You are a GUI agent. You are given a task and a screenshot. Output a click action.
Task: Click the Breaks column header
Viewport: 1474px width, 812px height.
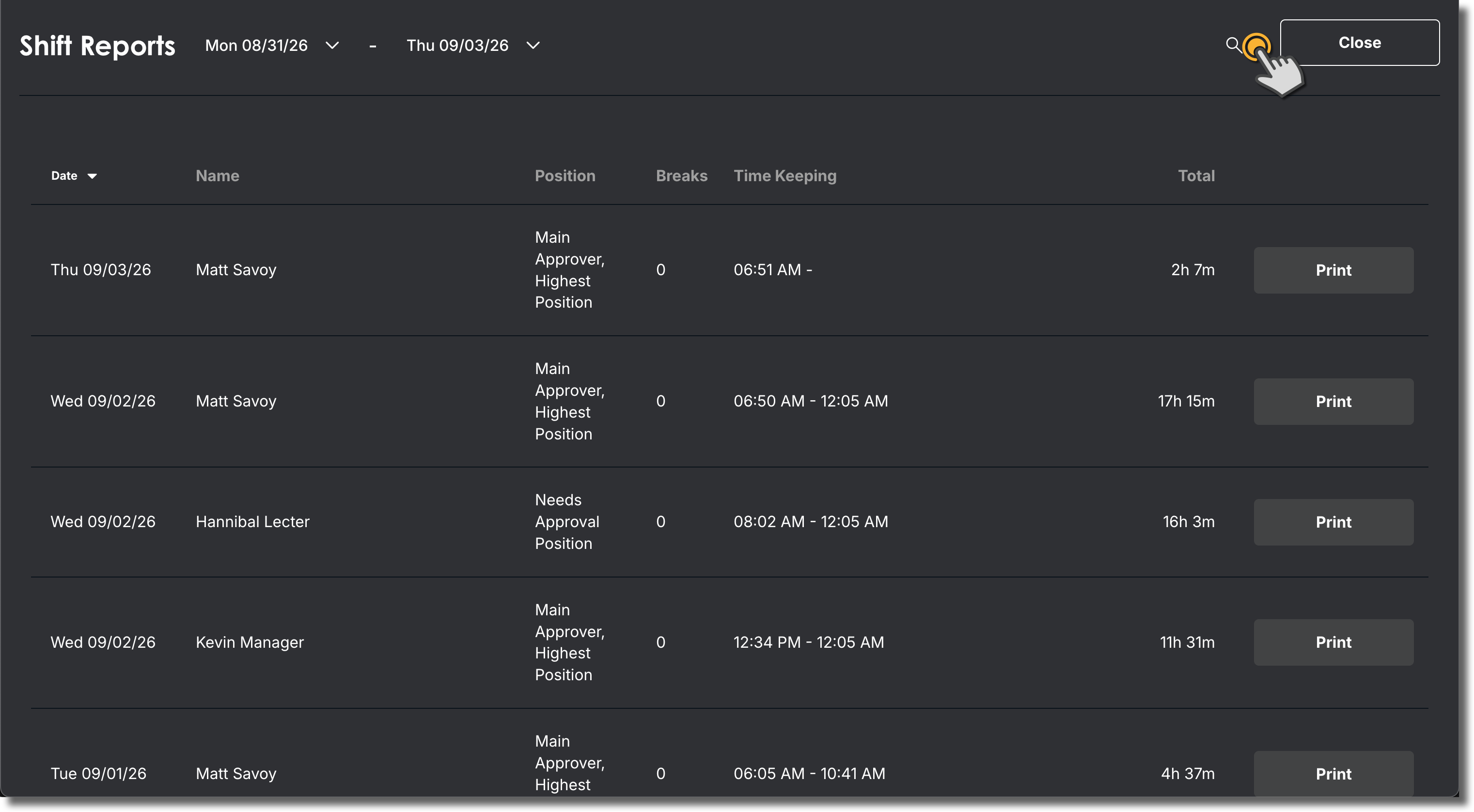coord(681,176)
